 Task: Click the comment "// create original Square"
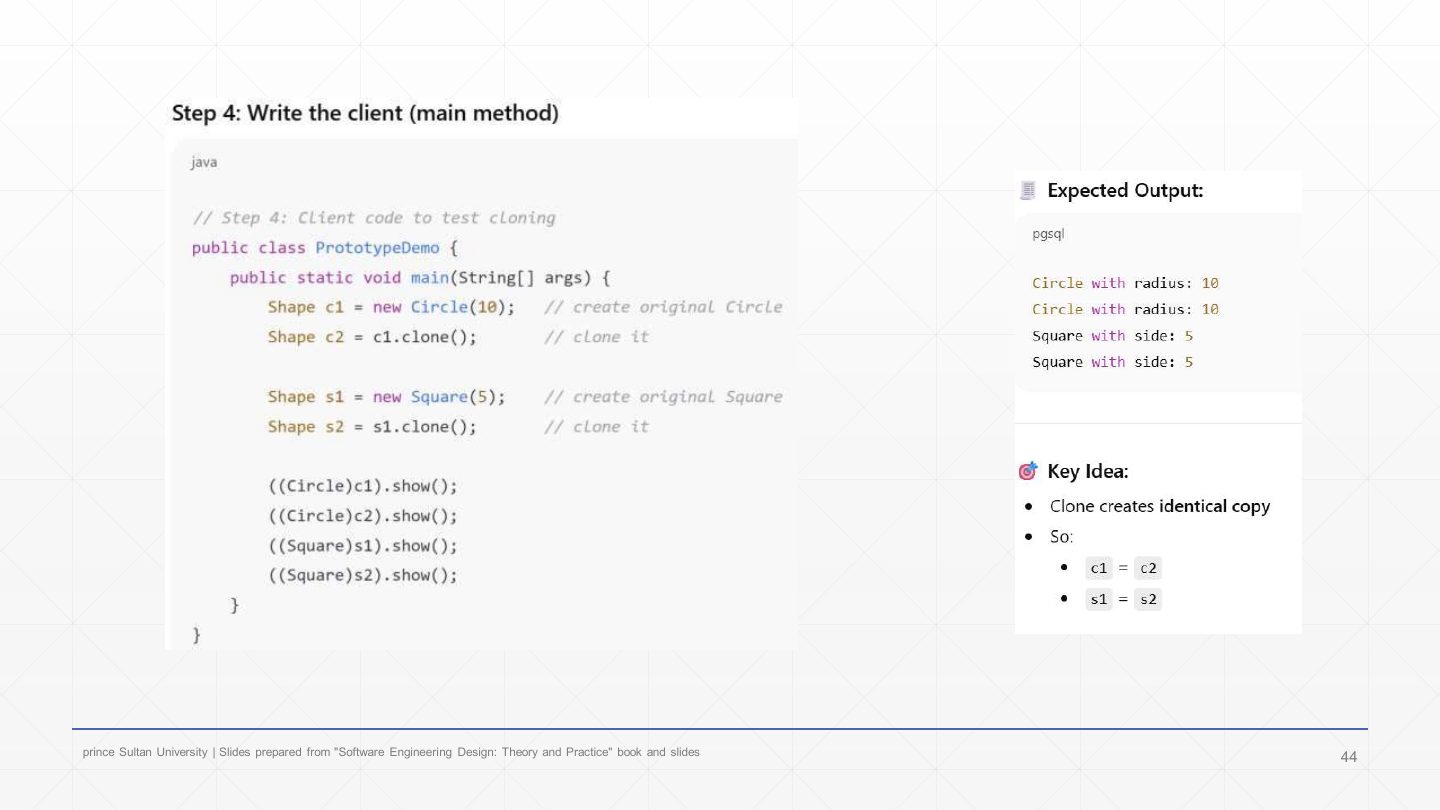point(663,397)
